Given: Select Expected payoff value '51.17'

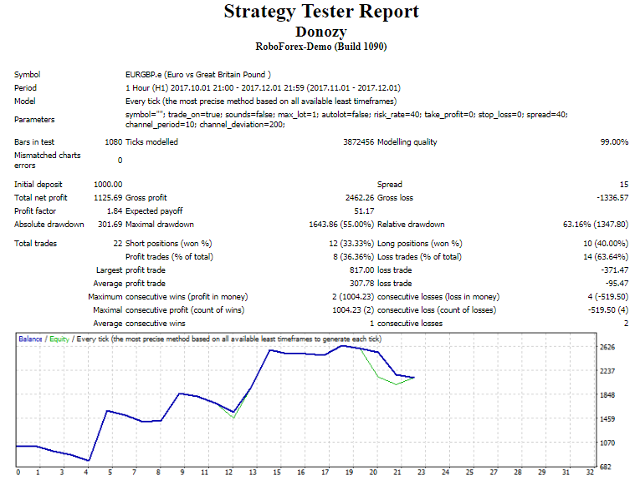Looking at the screenshot, I should pyautogui.click(x=364, y=211).
